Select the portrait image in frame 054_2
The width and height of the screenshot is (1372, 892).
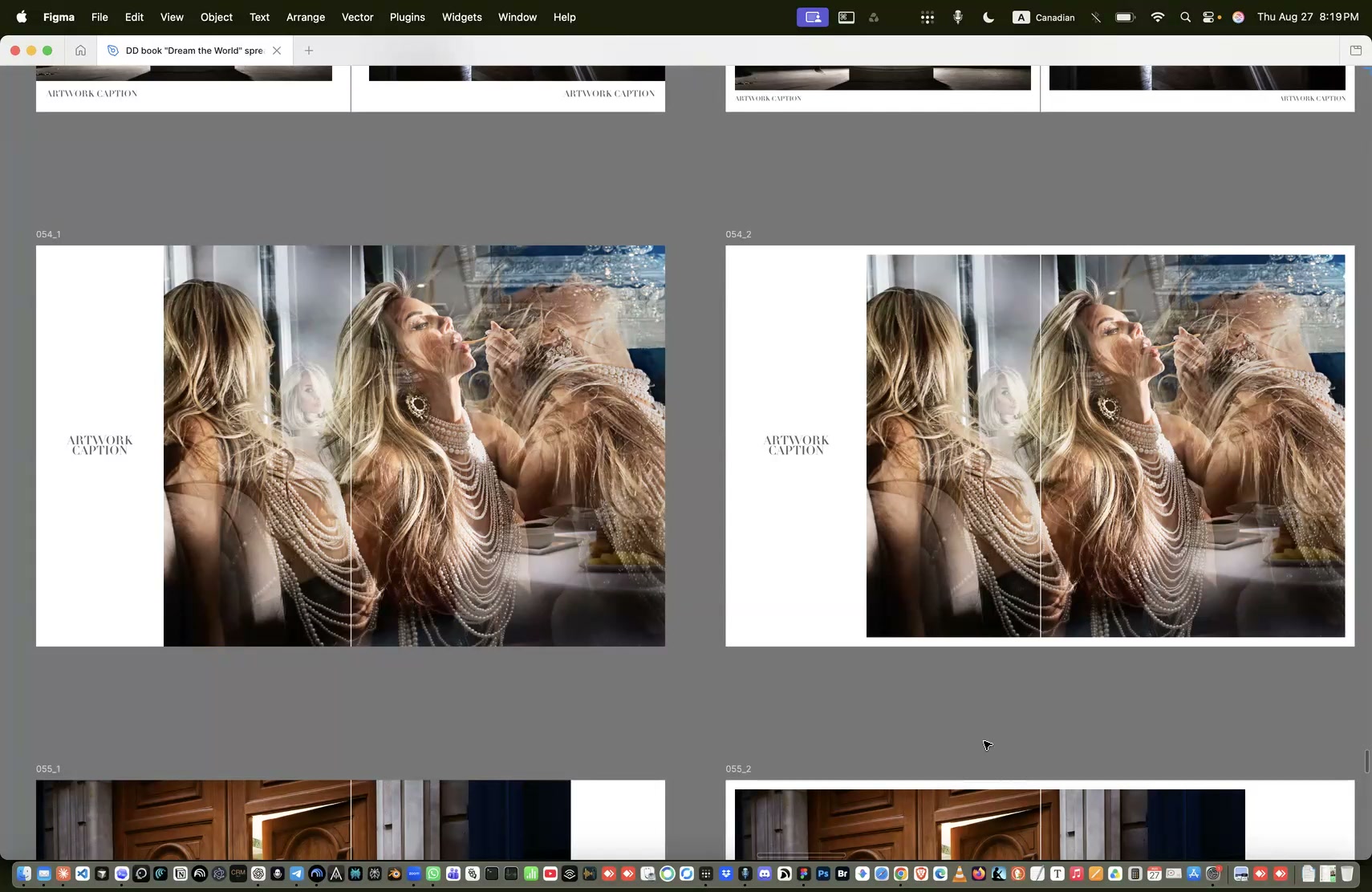coord(1106,446)
